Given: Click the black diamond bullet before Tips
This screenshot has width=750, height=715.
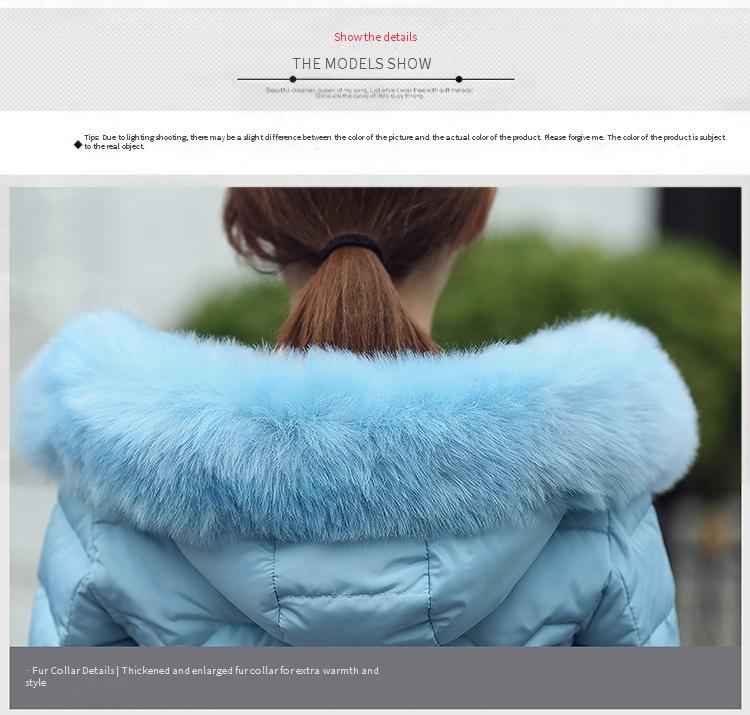Looking at the screenshot, I should click(x=78, y=145).
